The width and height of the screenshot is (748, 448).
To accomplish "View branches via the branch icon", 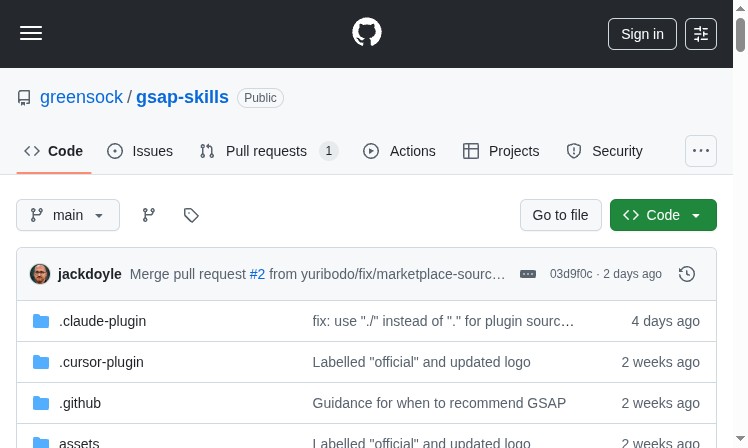I will 149,215.
